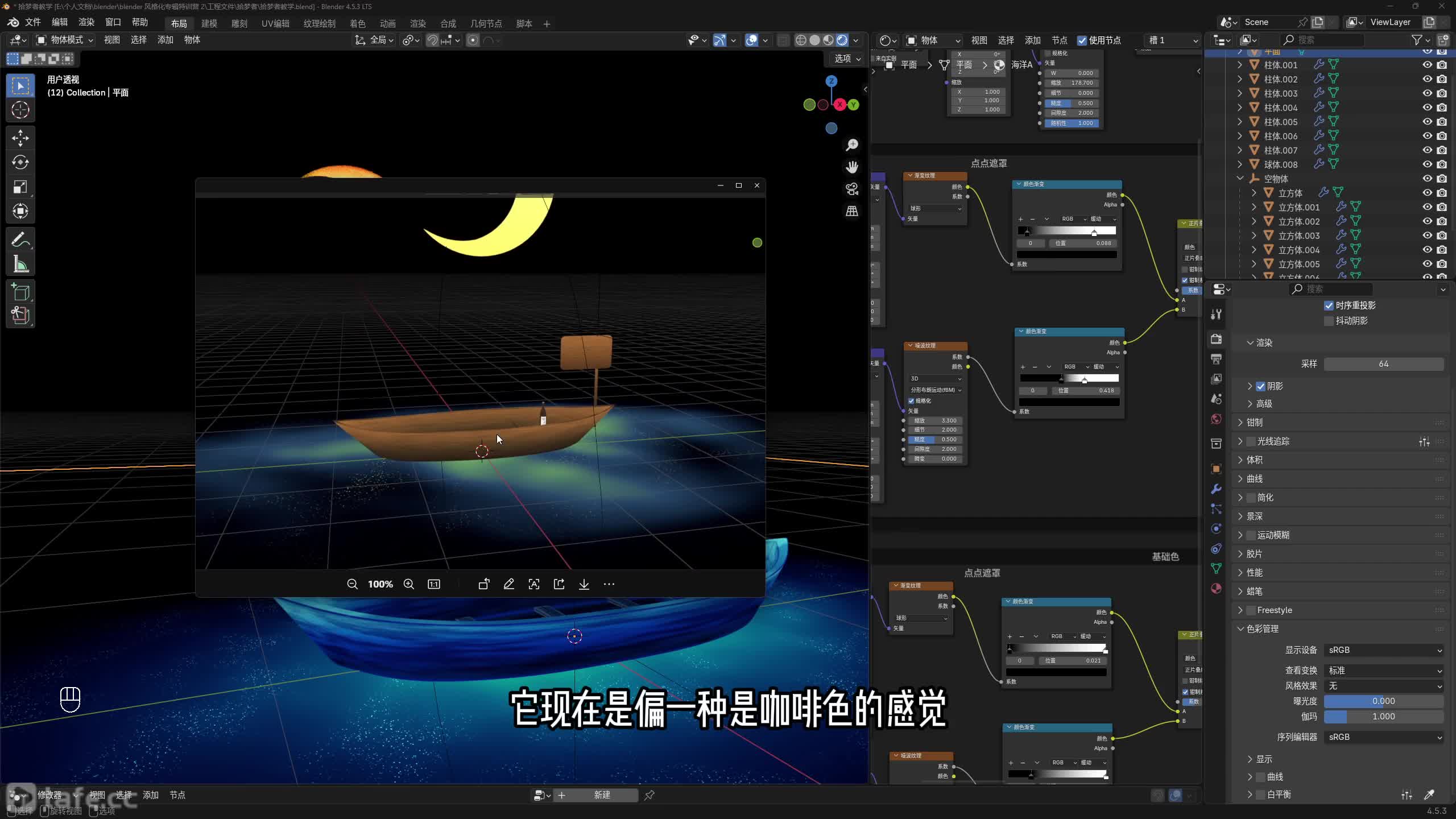Hide 柱体.001 with its eye icon
The height and width of the screenshot is (819, 1456).
point(1428,65)
